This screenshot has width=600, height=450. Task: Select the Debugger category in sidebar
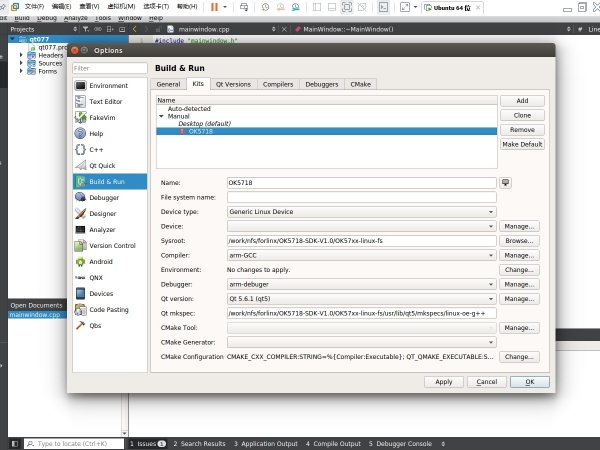point(104,198)
